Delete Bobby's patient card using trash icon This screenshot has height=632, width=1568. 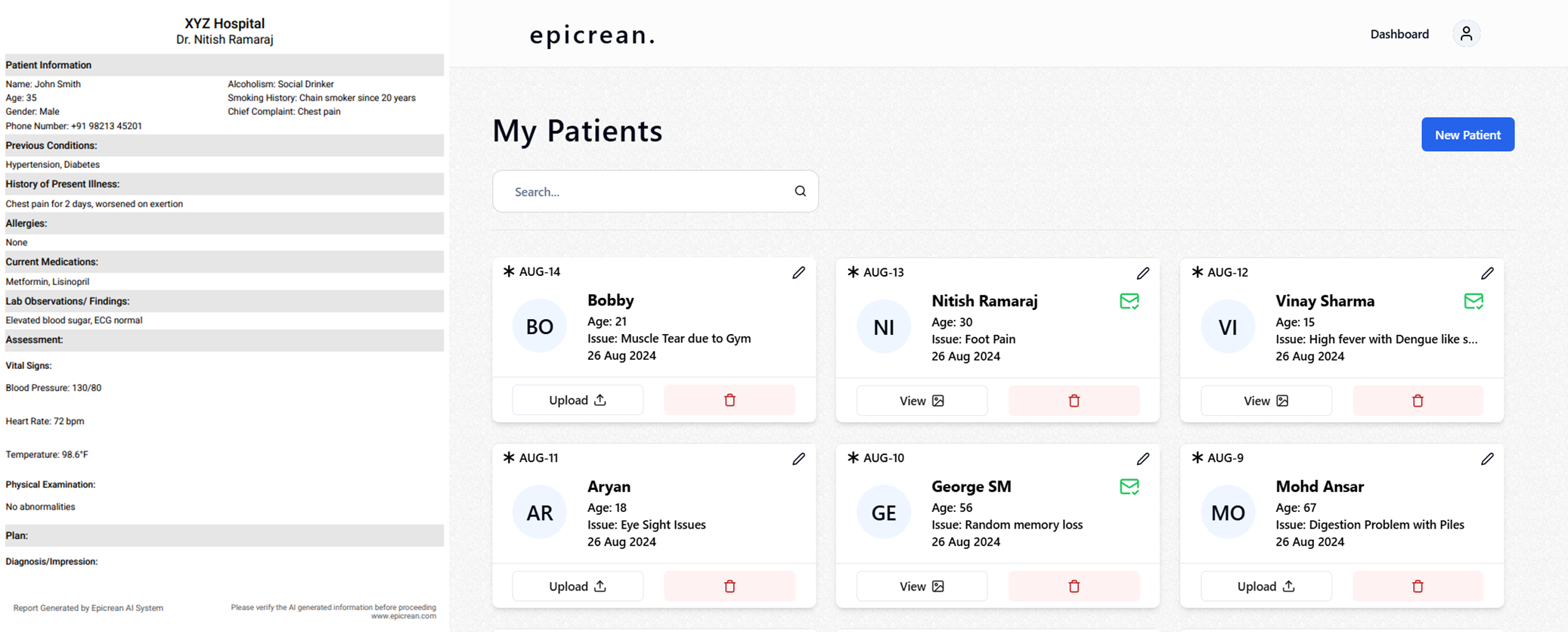[729, 399]
